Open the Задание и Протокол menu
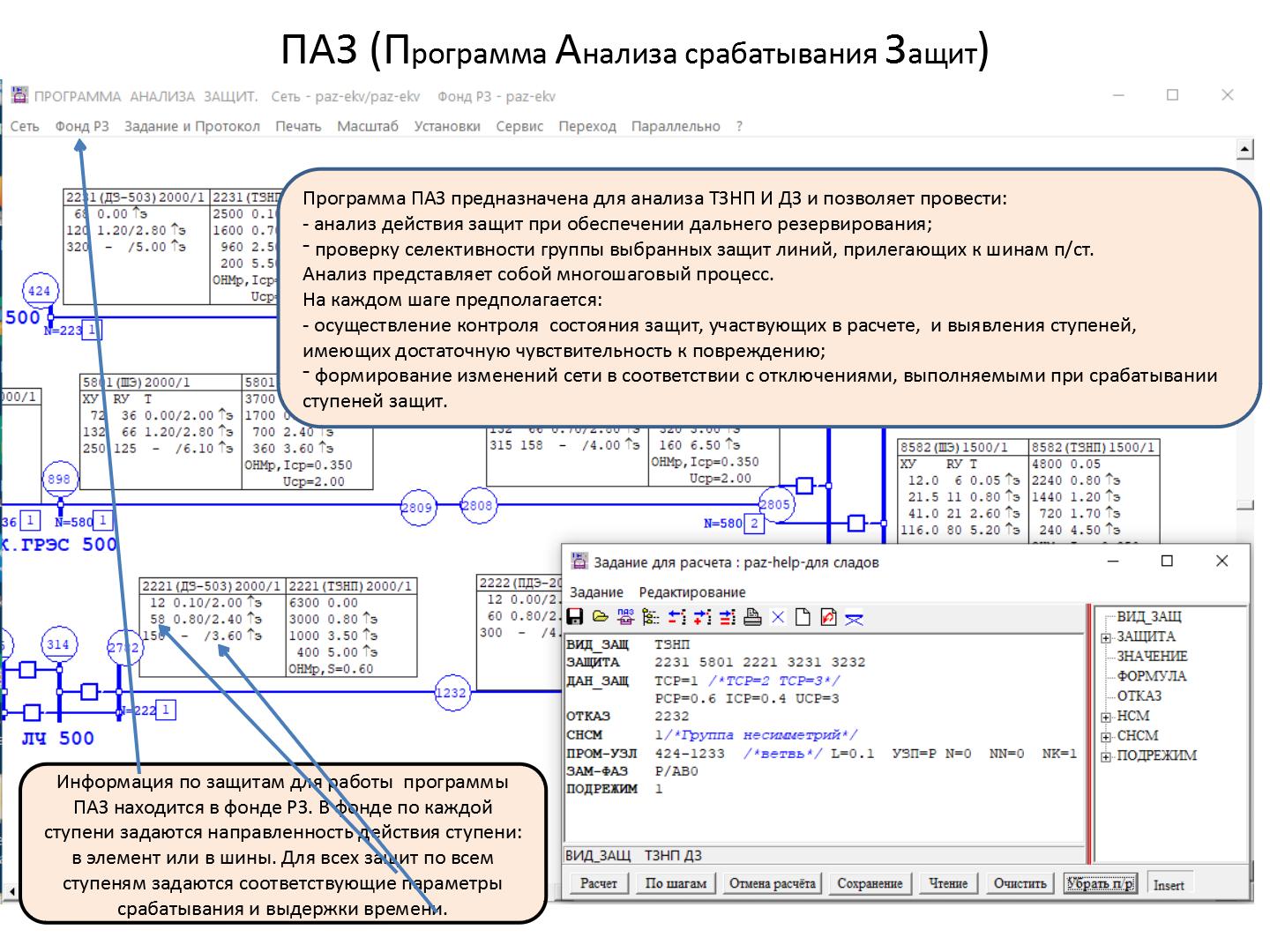 [x=191, y=126]
